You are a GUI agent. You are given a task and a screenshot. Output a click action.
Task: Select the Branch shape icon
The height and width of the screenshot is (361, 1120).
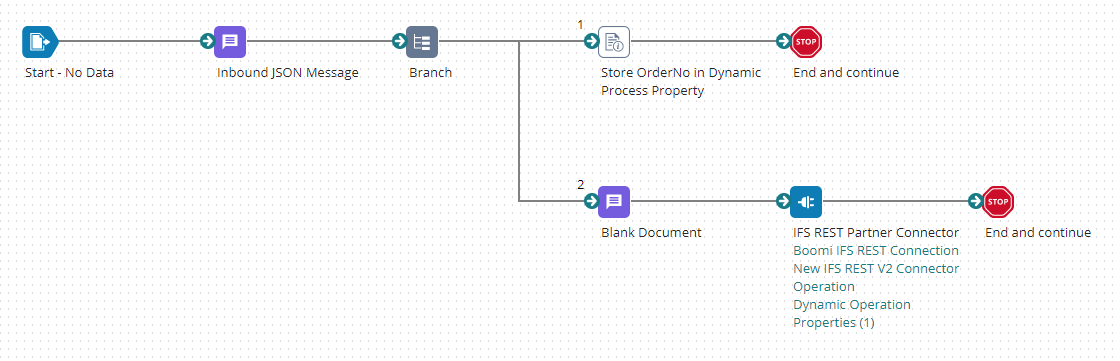click(422, 41)
